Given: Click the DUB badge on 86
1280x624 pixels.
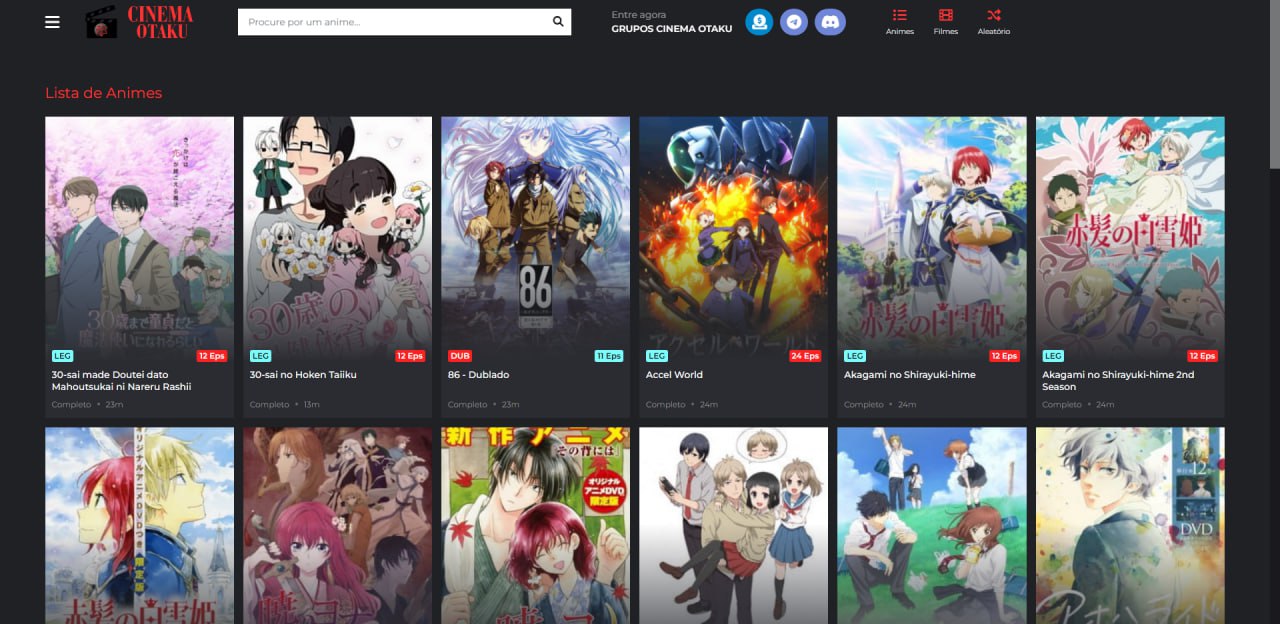Looking at the screenshot, I should (460, 356).
